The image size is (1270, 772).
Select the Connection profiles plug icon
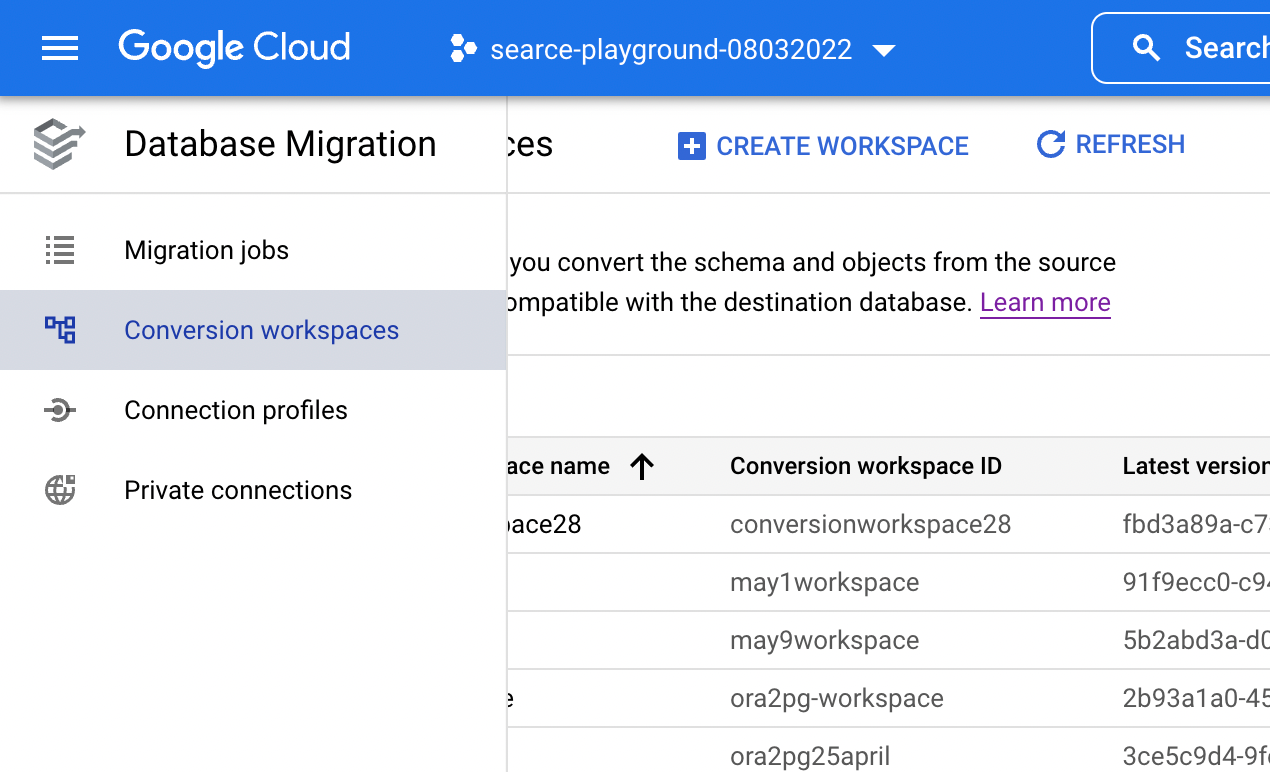point(59,410)
